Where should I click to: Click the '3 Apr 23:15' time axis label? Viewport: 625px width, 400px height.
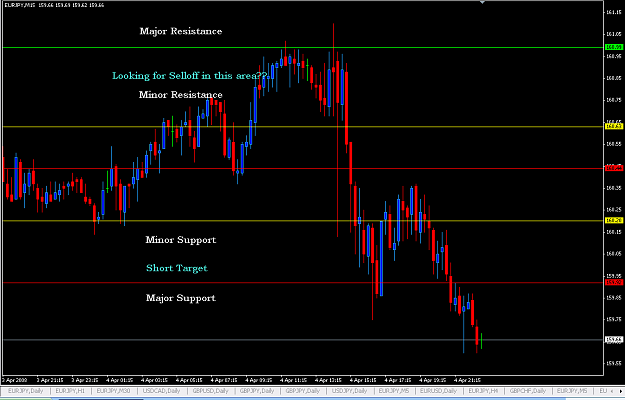click(85, 380)
